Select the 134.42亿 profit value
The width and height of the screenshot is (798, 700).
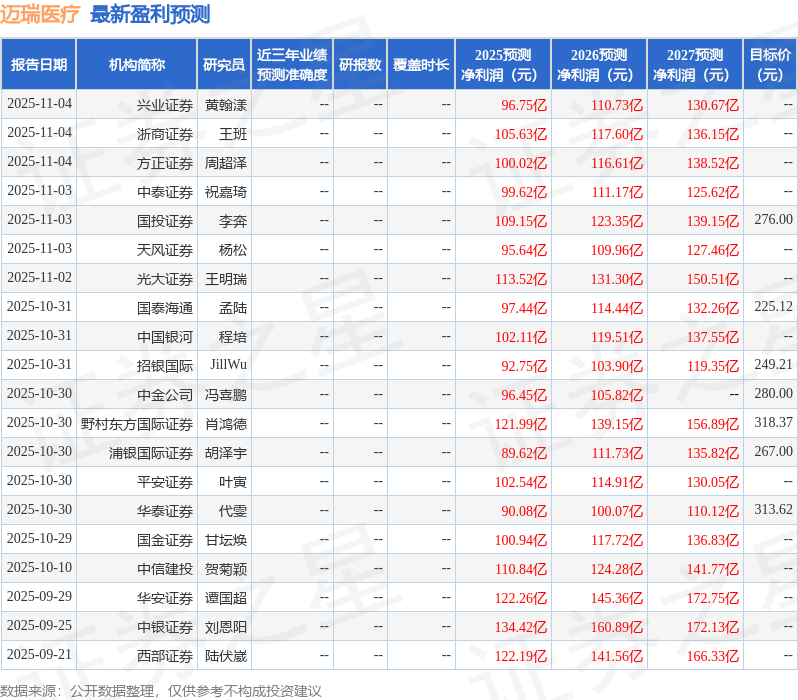click(521, 628)
